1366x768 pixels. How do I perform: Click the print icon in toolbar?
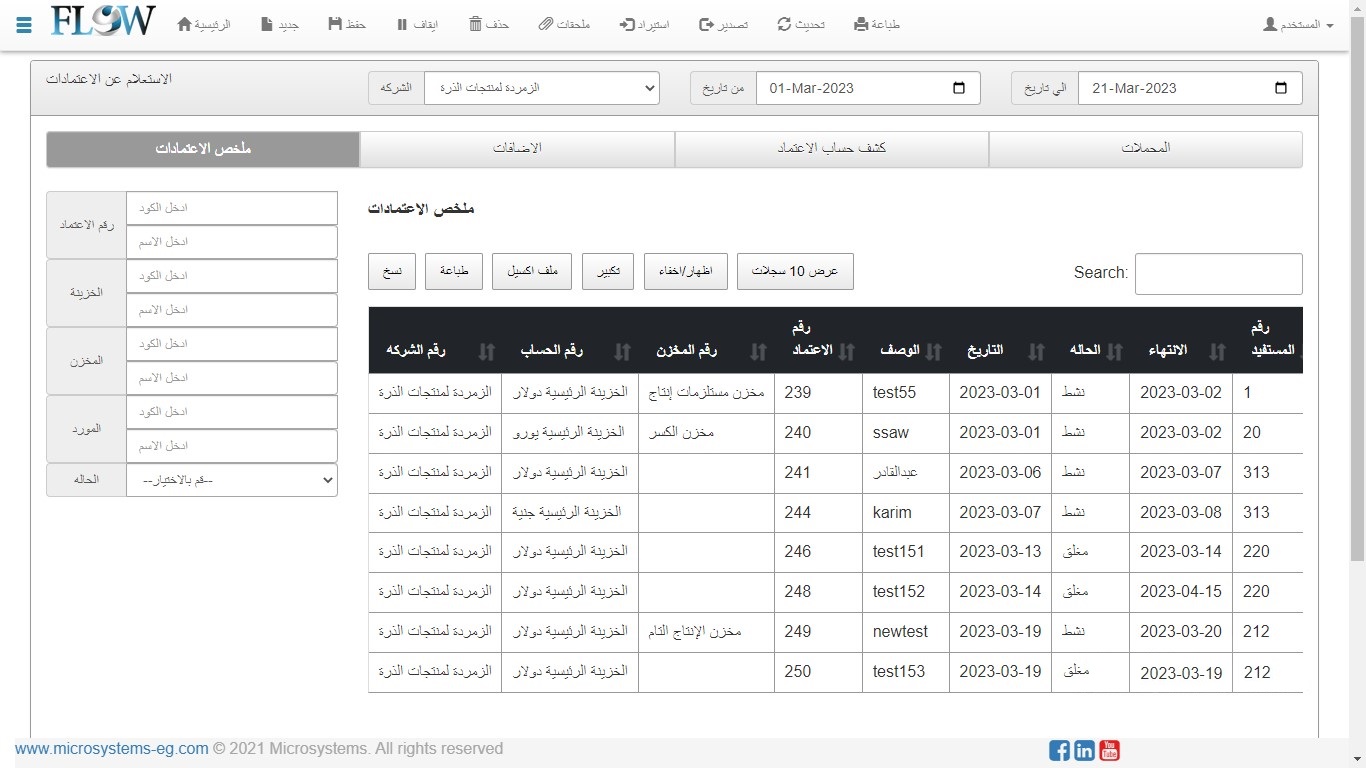click(861, 24)
